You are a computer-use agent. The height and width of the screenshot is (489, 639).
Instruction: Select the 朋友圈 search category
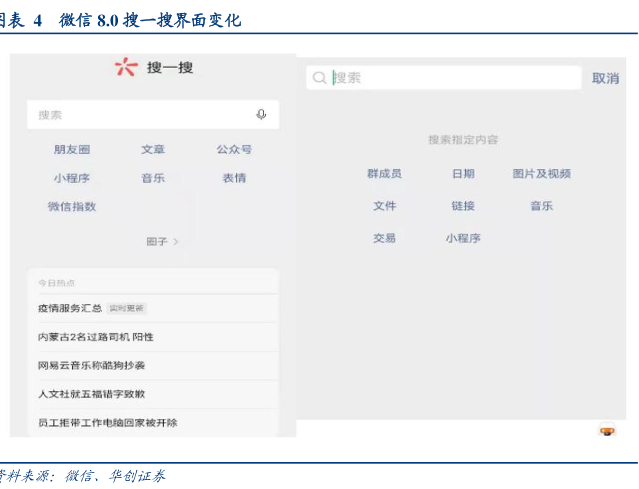coord(72,149)
